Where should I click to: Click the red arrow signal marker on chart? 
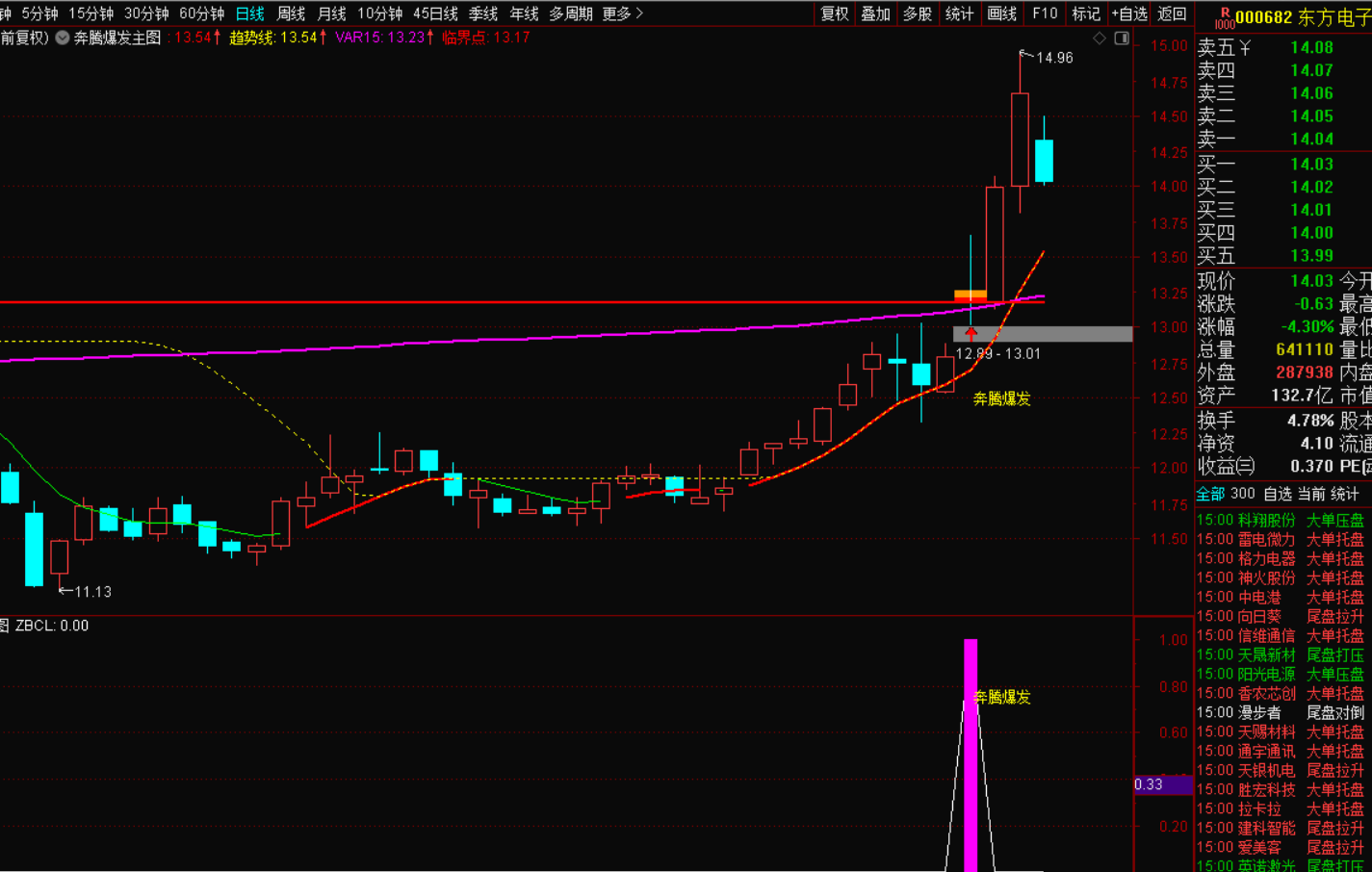pyautogui.click(x=971, y=334)
